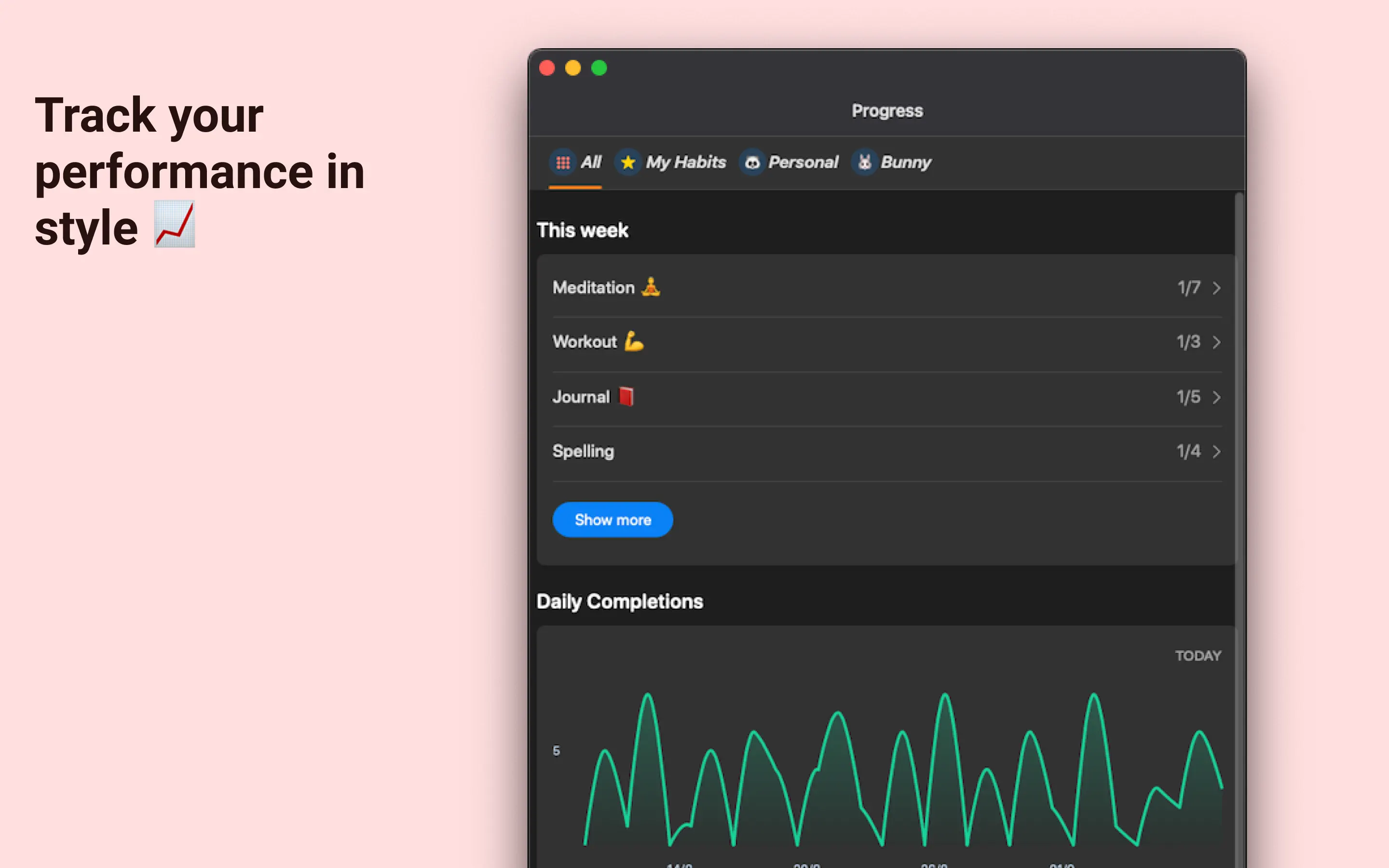This screenshot has height=868, width=1389.
Task: Open the Bunny tab label
Action: [906, 163]
